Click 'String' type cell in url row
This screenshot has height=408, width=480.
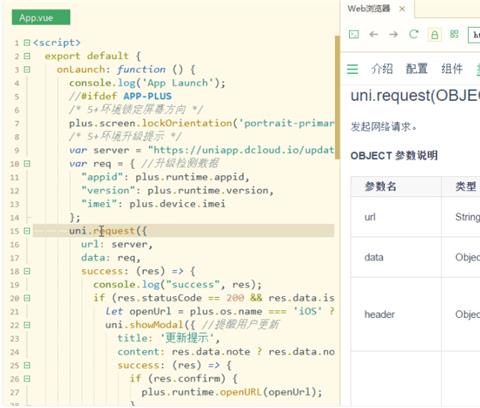pos(467,217)
